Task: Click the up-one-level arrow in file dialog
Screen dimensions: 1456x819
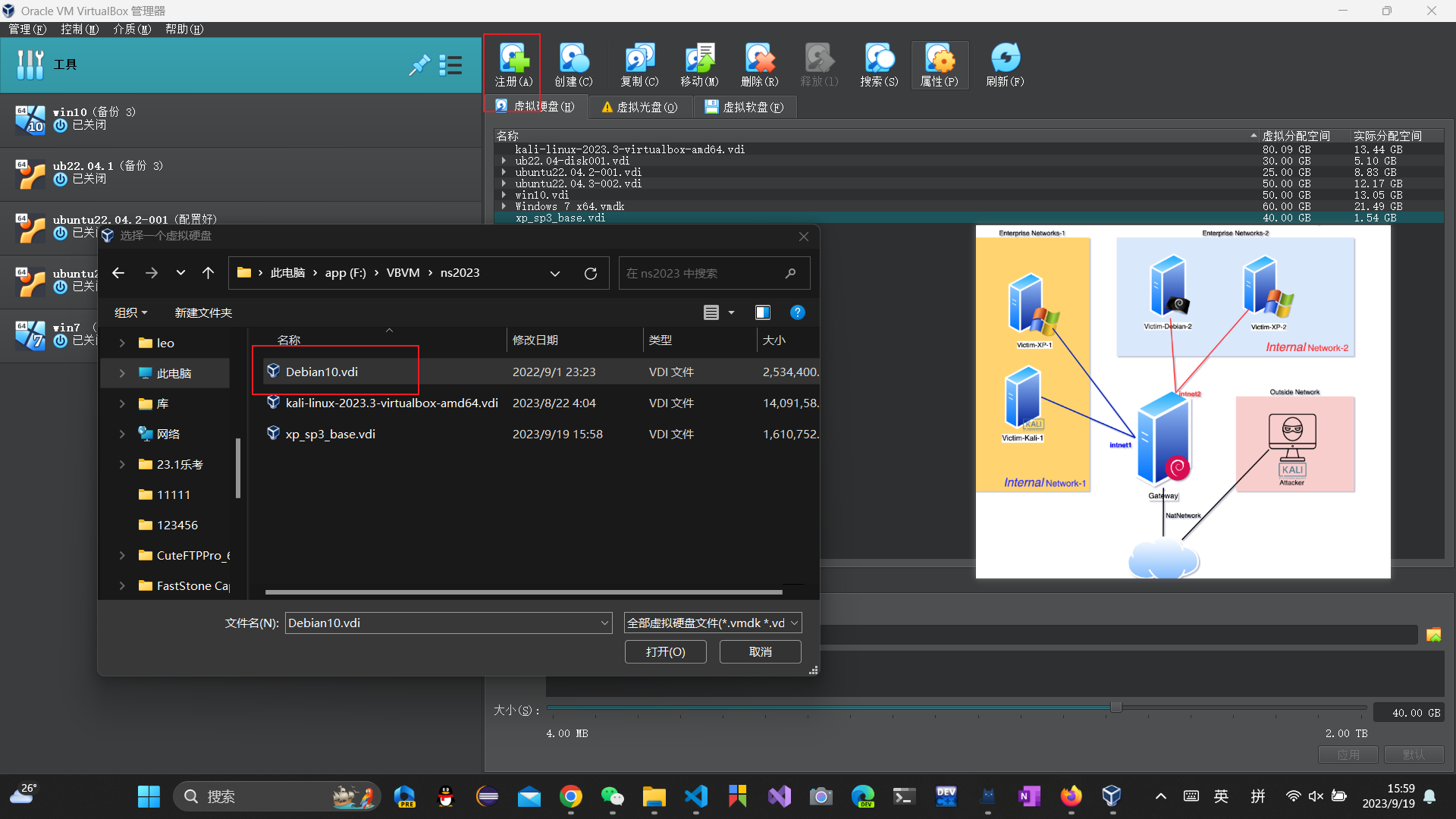Action: click(x=208, y=273)
